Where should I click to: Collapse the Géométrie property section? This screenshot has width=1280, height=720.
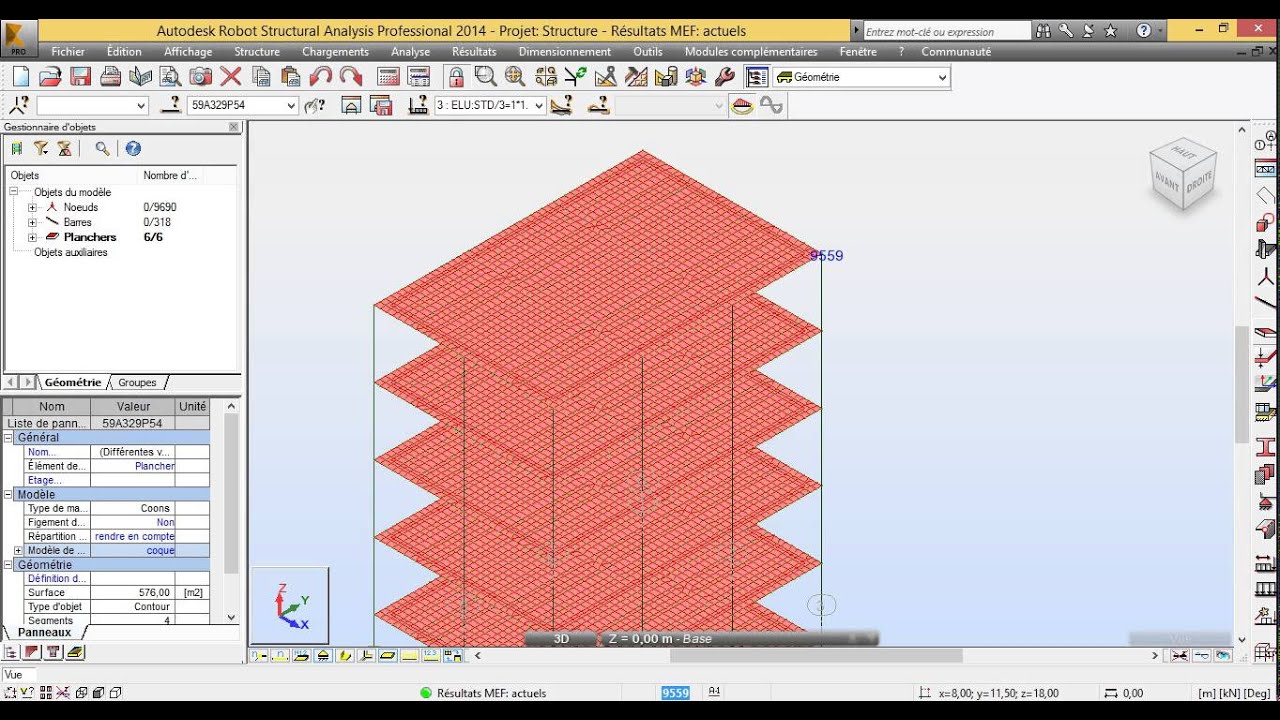pos(9,565)
